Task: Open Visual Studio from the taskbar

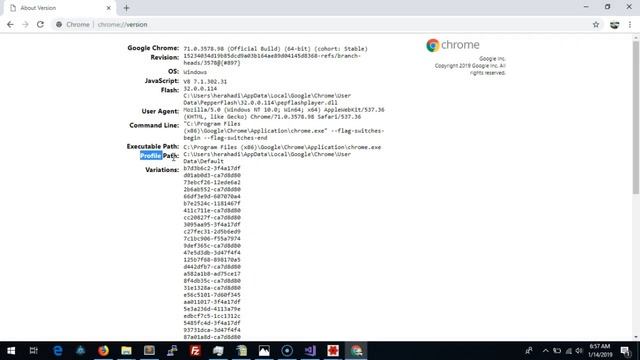Action: pyautogui.click(x=310, y=351)
